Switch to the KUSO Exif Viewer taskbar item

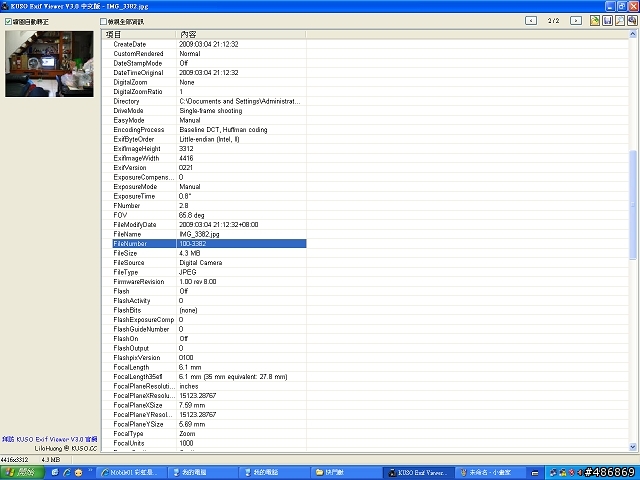point(418,472)
